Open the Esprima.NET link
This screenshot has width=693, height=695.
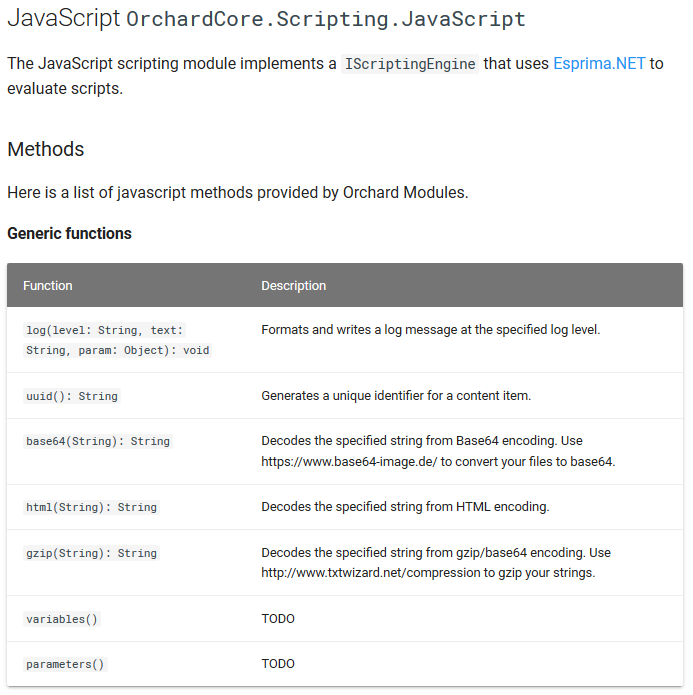pyautogui.click(x=599, y=64)
